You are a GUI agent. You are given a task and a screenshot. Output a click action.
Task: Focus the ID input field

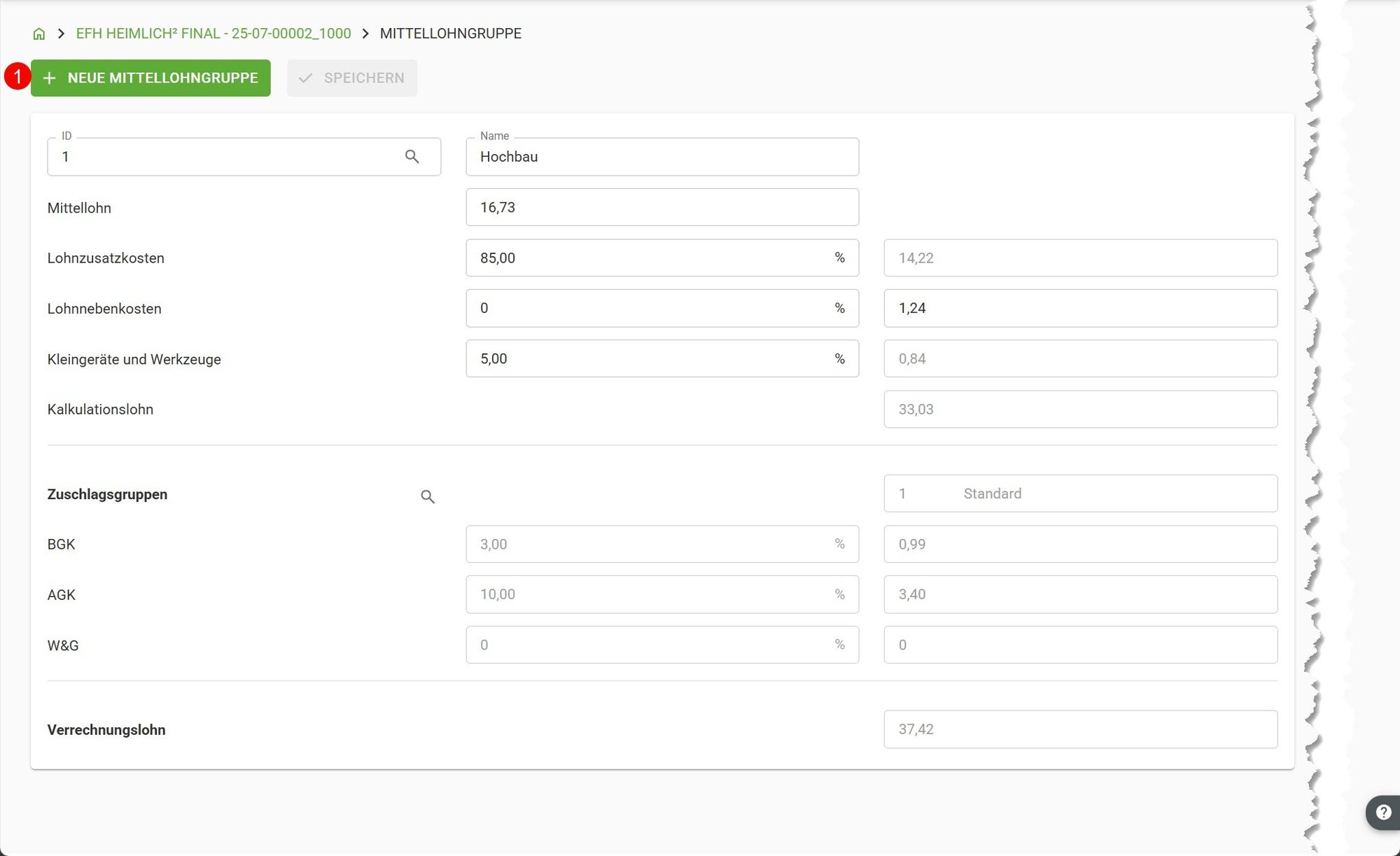[244, 157]
